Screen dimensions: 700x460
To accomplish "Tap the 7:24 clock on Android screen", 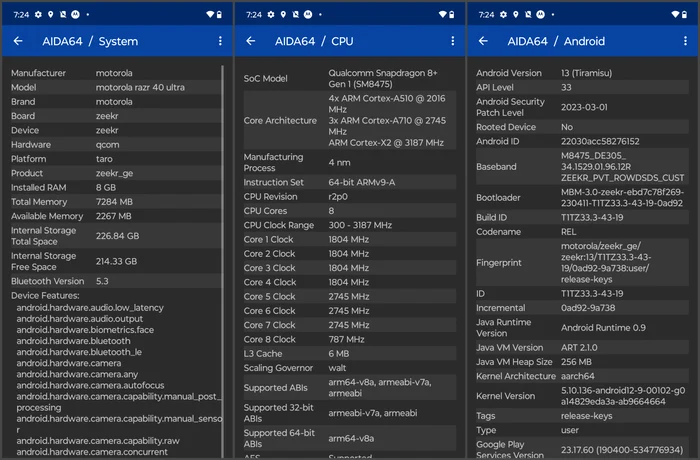I will pos(487,15).
